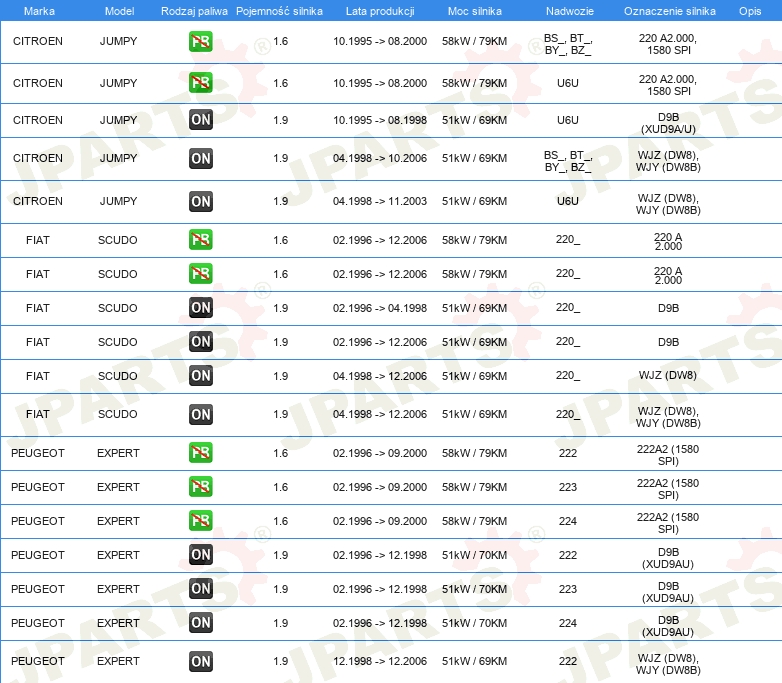Click the 'Model' column header
This screenshot has height=683, width=782.
tap(118, 10)
